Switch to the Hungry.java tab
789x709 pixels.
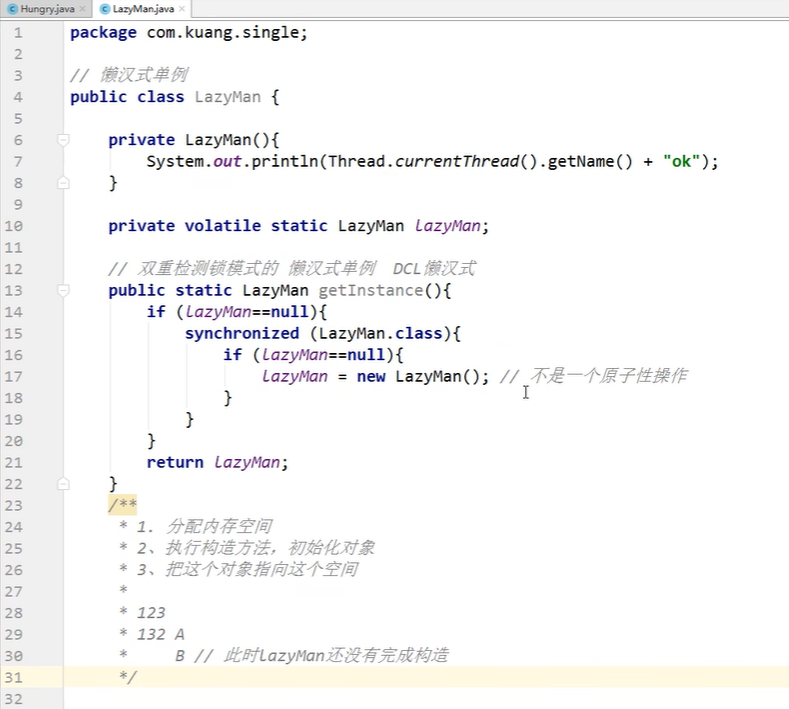pyautogui.click(x=46, y=9)
